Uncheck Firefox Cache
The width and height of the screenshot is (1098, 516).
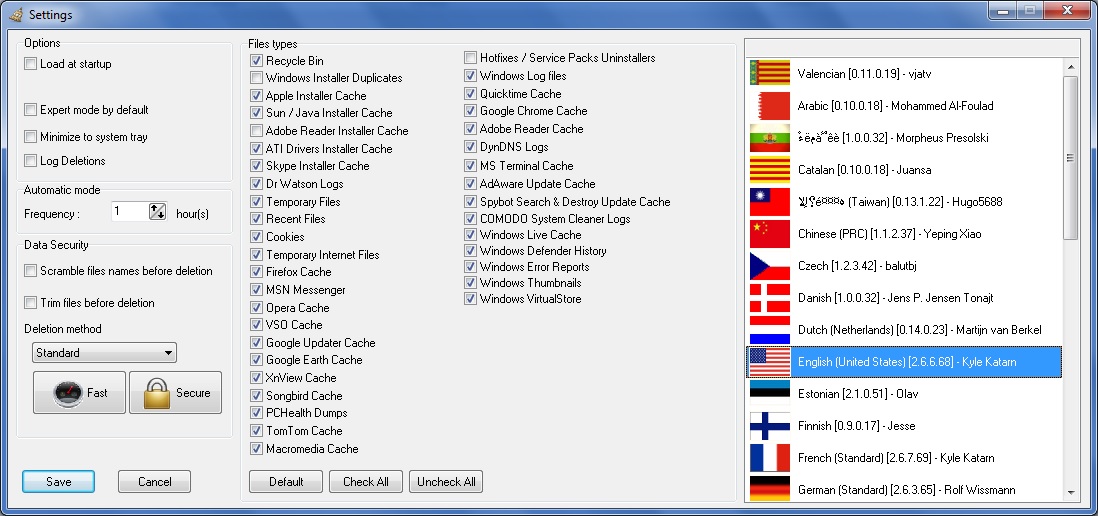(x=256, y=272)
